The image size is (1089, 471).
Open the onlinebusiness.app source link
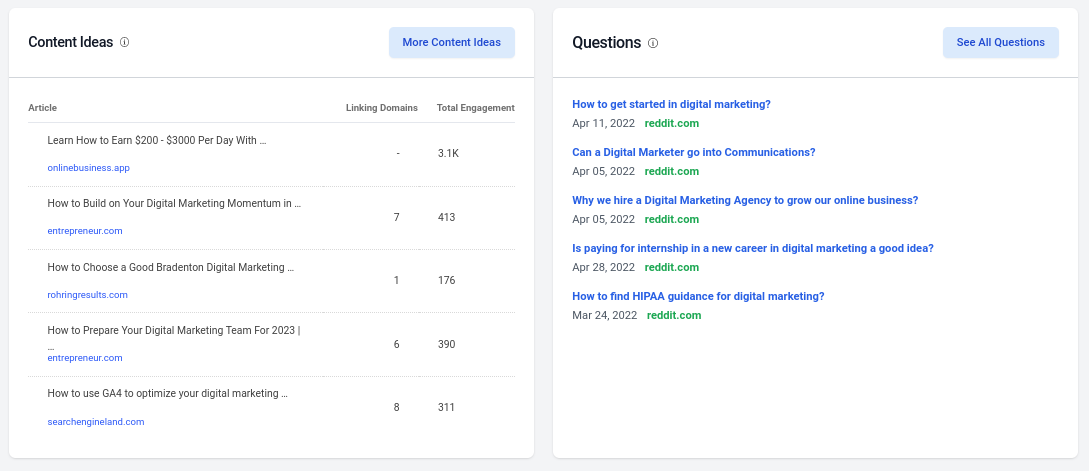click(x=88, y=168)
